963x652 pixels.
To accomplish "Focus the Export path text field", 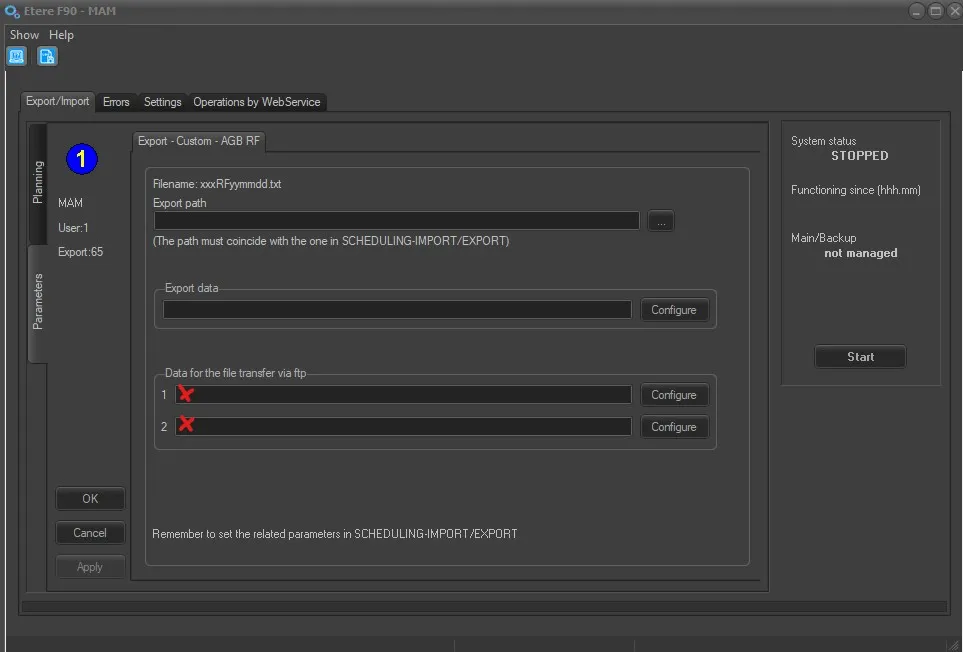I will [x=396, y=221].
